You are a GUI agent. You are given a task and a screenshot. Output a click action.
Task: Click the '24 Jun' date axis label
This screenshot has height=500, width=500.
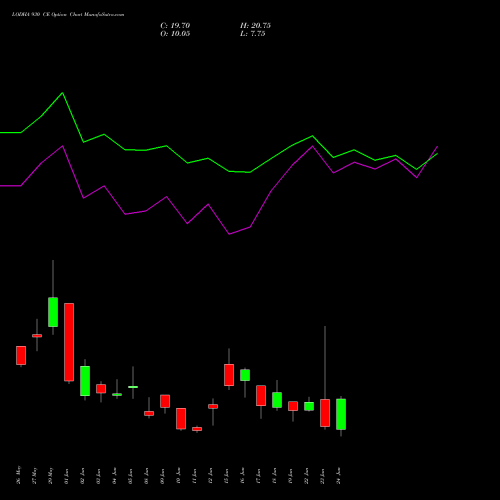pyautogui.click(x=338, y=476)
